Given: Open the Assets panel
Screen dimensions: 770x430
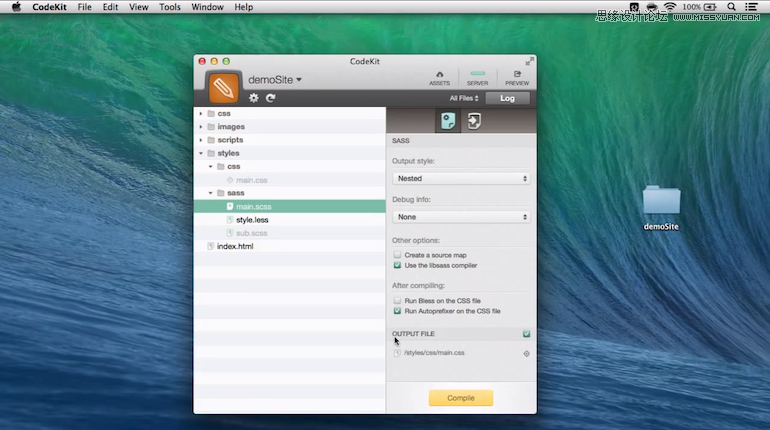Looking at the screenshot, I should click(440, 79).
